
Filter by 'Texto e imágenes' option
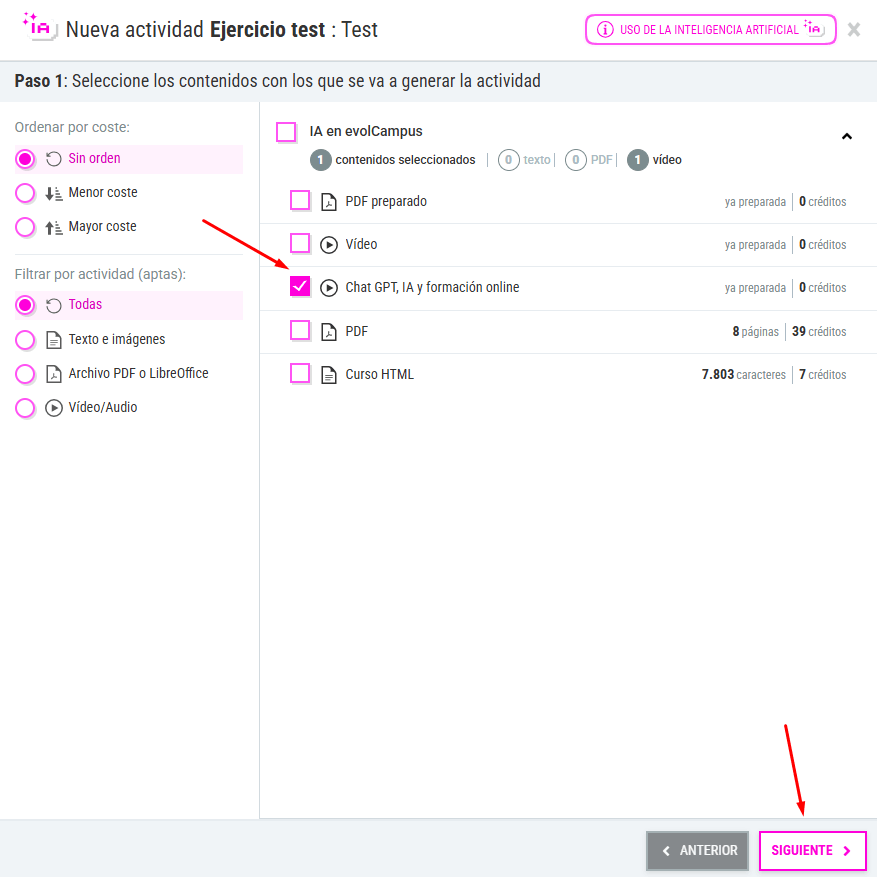(25, 340)
